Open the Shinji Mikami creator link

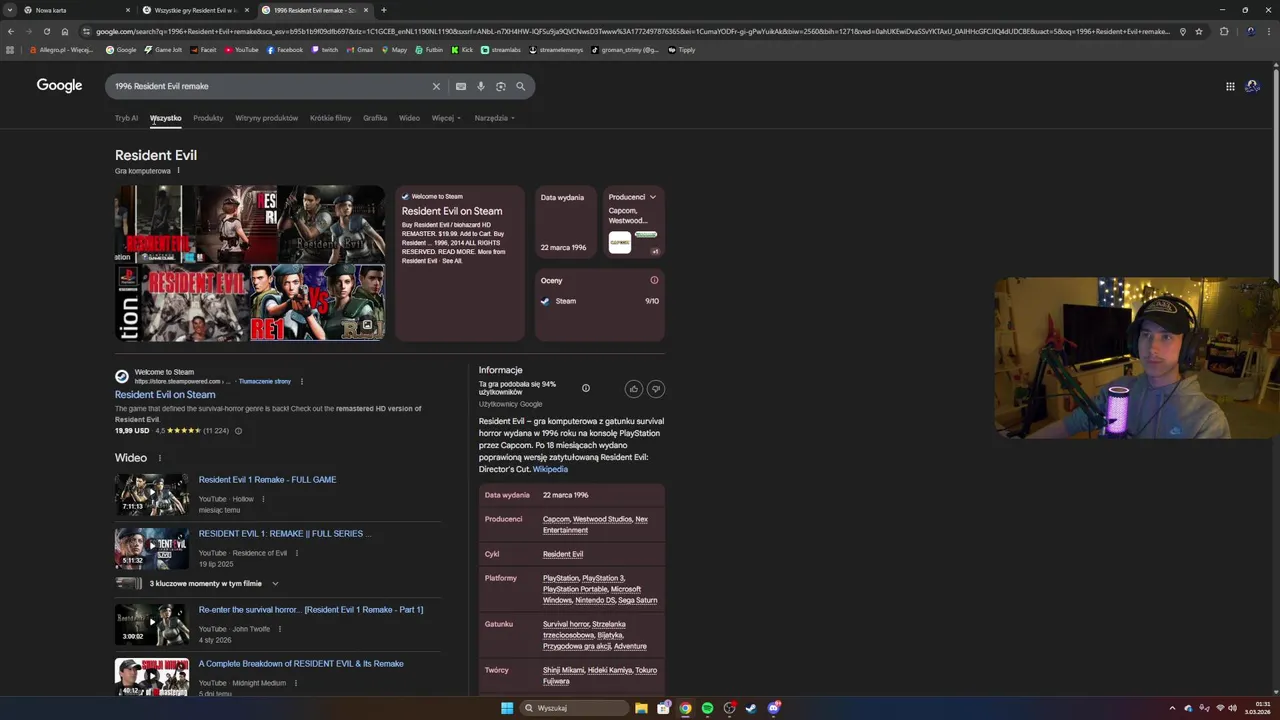pyautogui.click(x=563, y=670)
